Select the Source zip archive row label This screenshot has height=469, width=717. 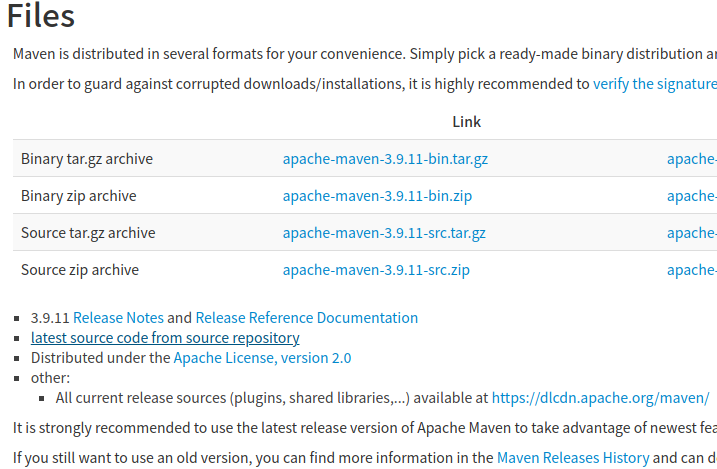pos(80,270)
